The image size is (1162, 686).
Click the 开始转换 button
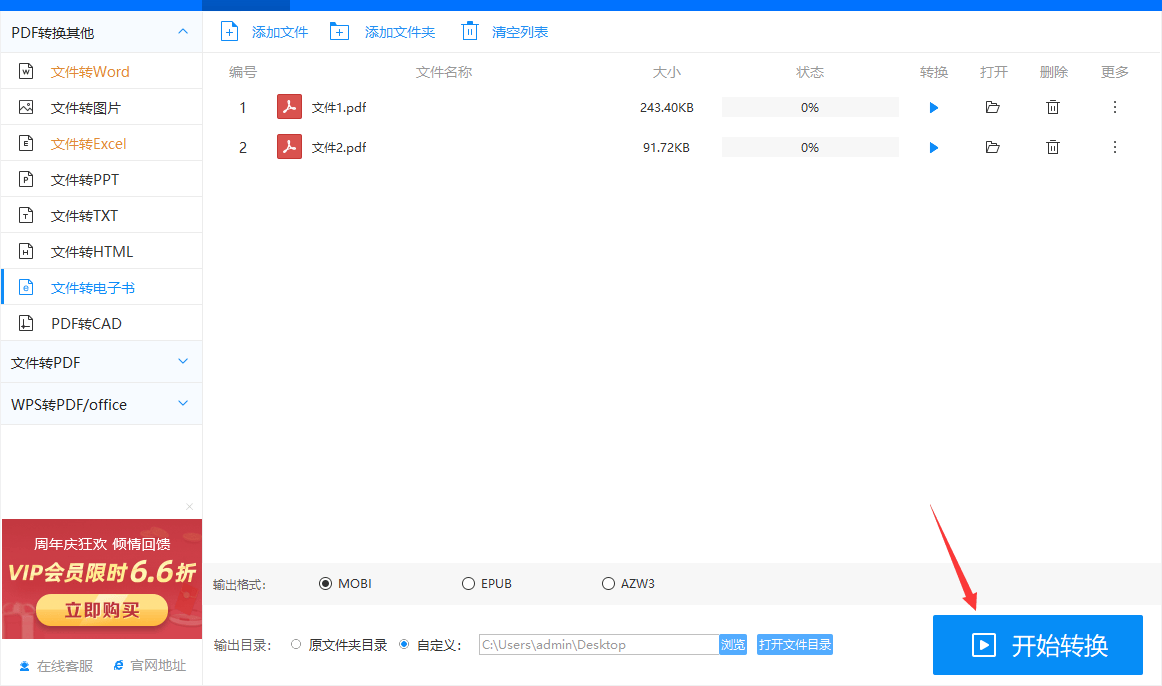point(1037,645)
